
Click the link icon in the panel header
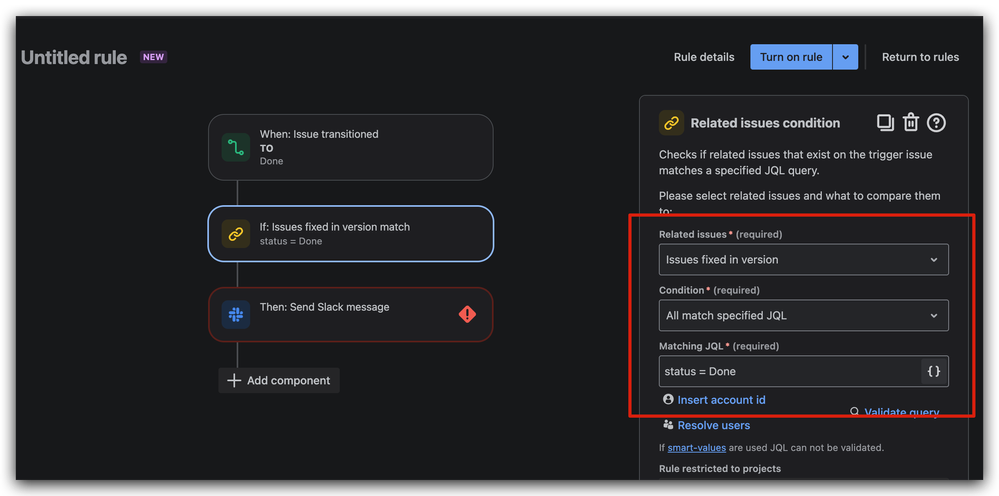tap(672, 123)
